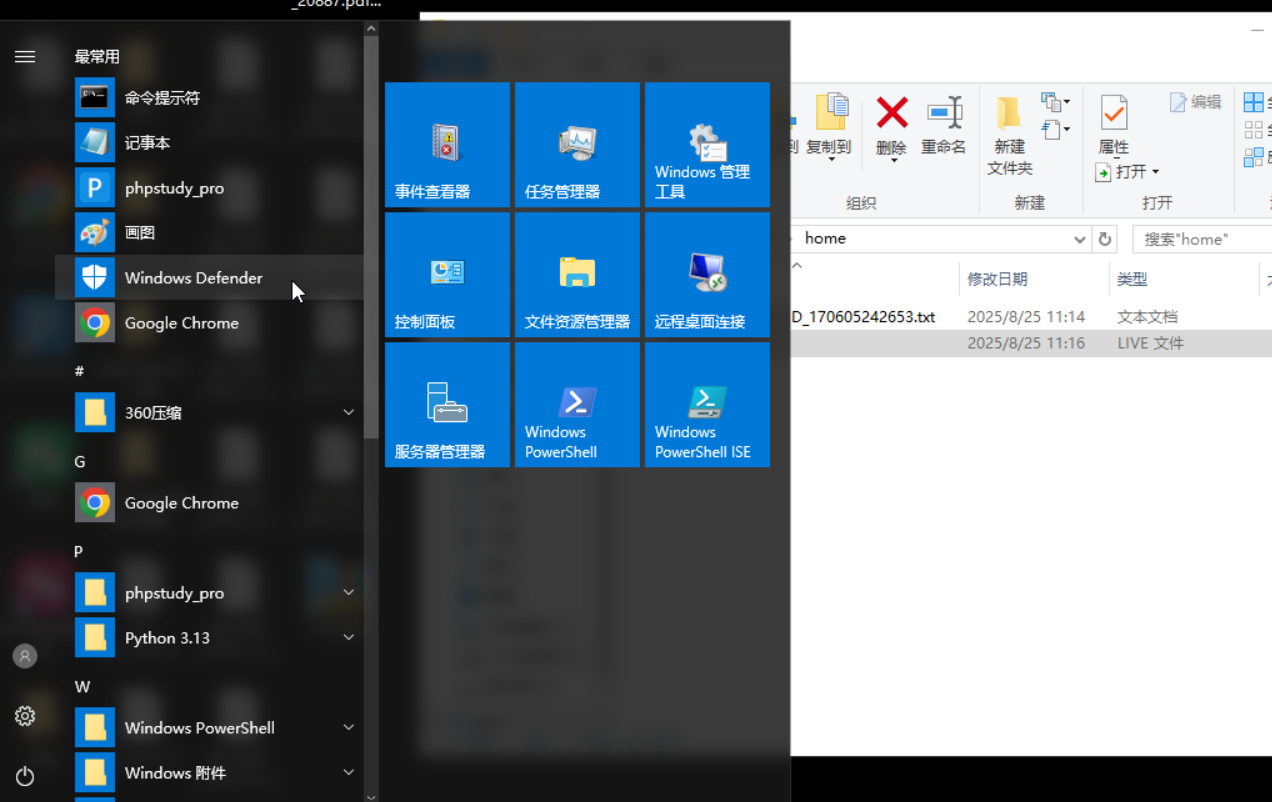Launch phpstudy_pro in most used list
This screenshot has width=1272, height=802.
(210, 188)
